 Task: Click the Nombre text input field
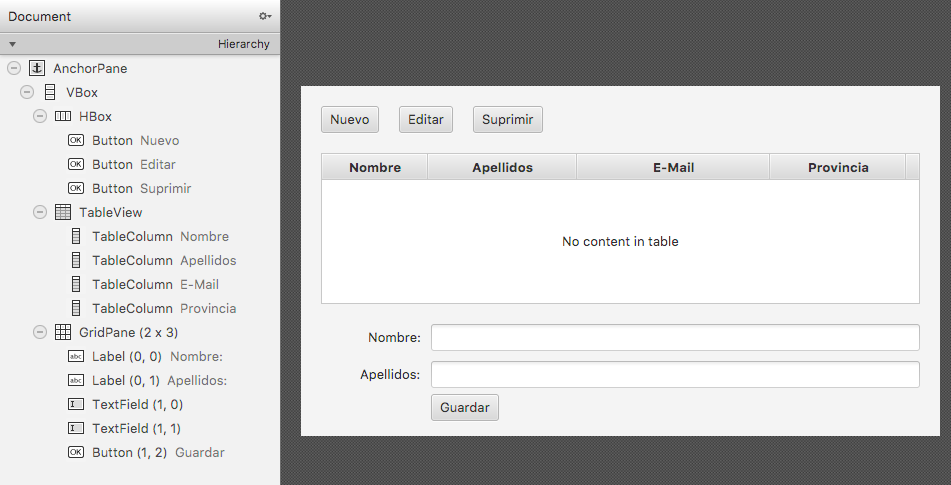point(674,338)
